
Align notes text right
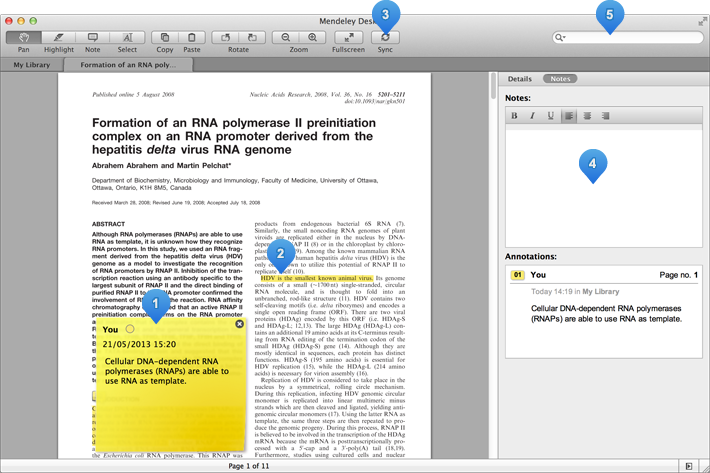(605, 116)
